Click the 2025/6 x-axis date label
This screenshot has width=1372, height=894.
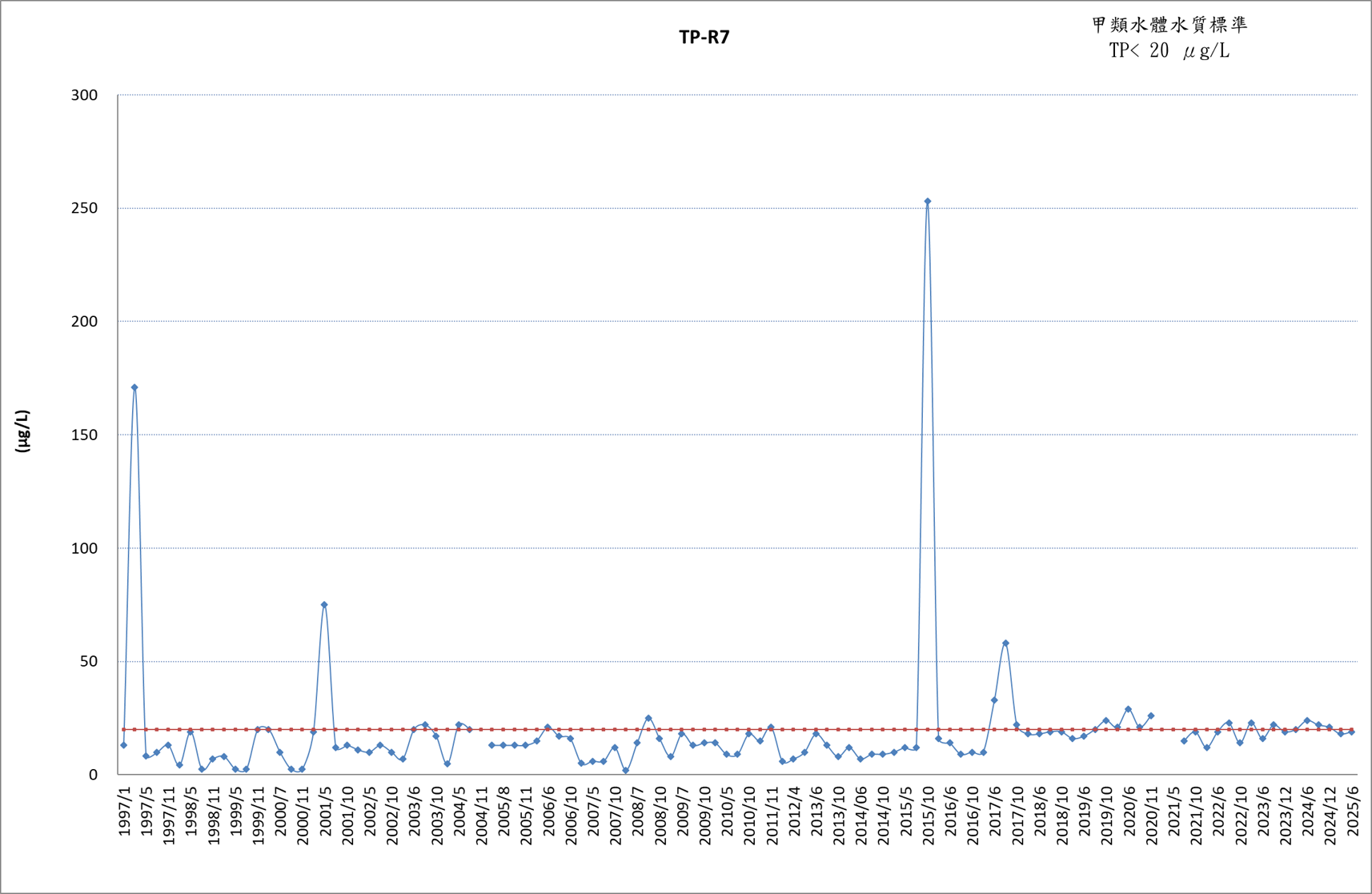(x=1353, y=812)
